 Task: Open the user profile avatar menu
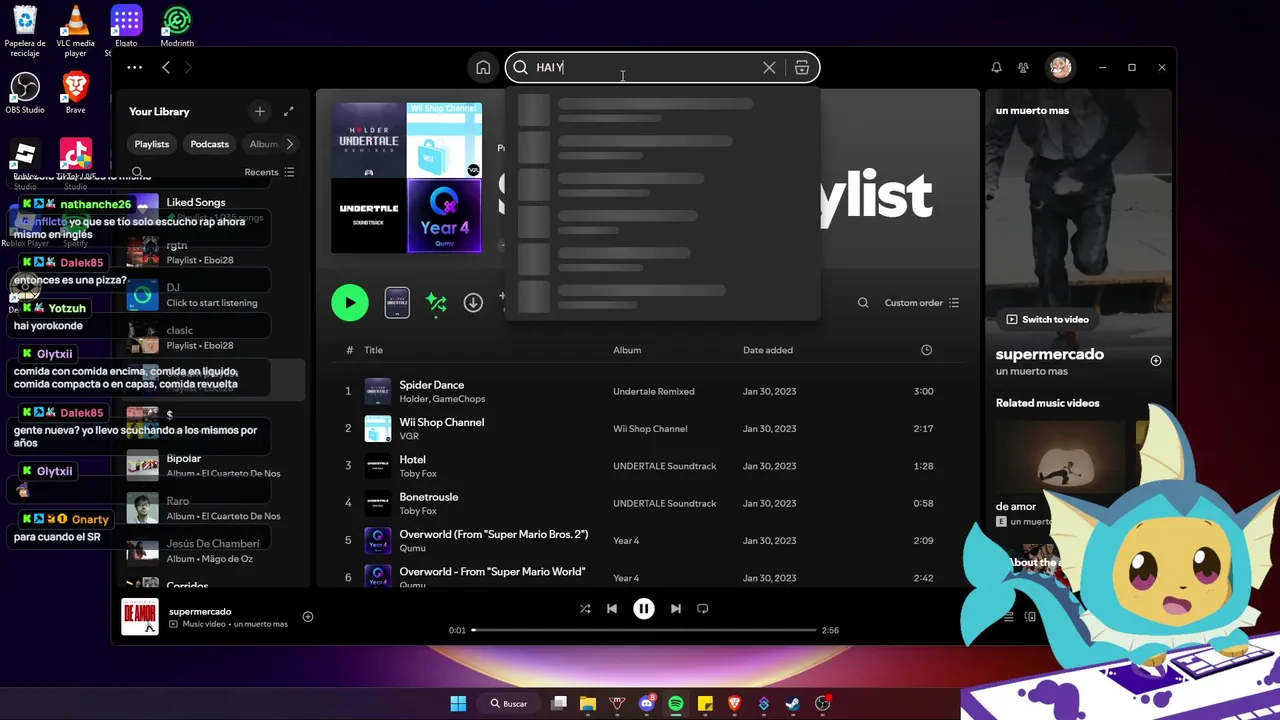tap(1060, 67)
